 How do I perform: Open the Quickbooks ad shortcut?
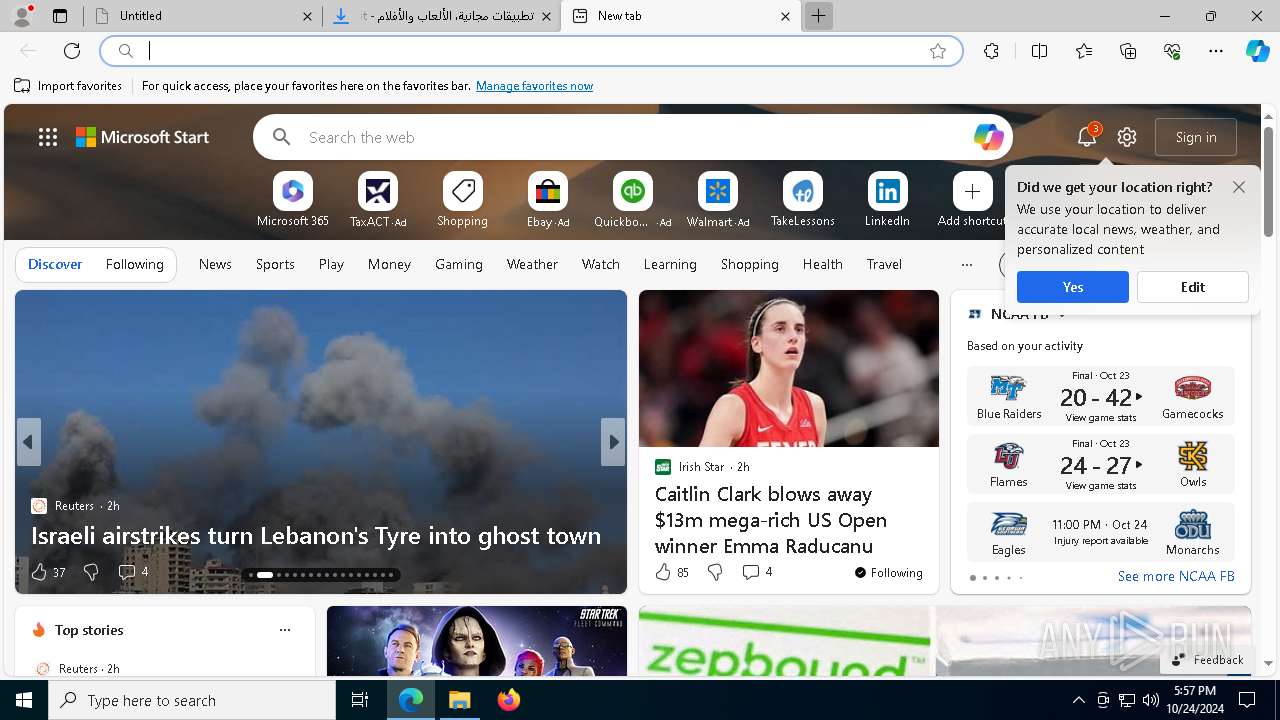[x=632, y=200]
